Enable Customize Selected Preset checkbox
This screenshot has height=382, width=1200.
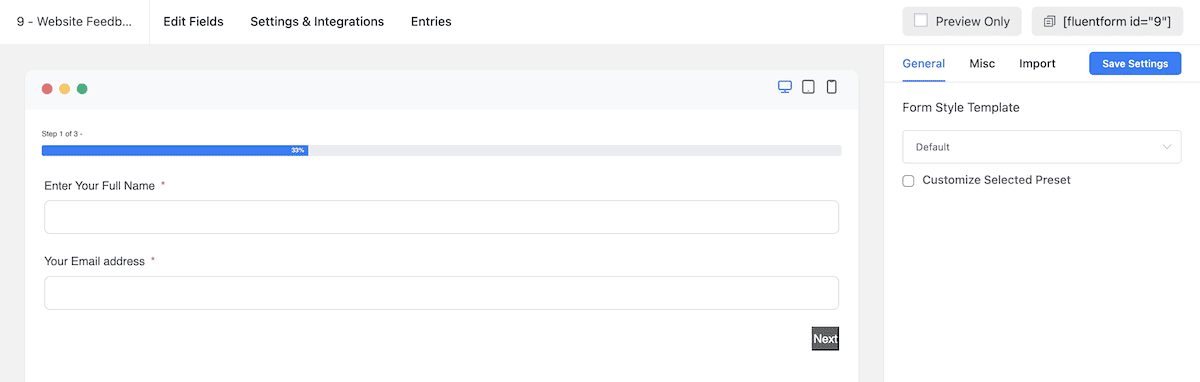(908, 181)
